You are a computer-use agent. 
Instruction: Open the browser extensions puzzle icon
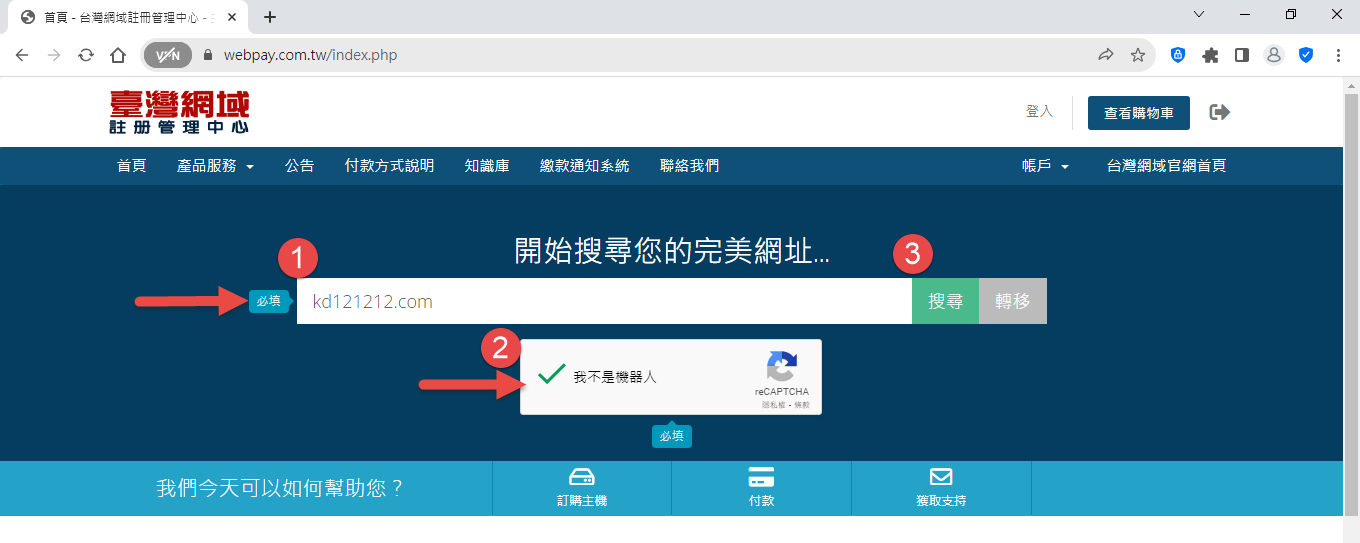(x=1210, y=55)
